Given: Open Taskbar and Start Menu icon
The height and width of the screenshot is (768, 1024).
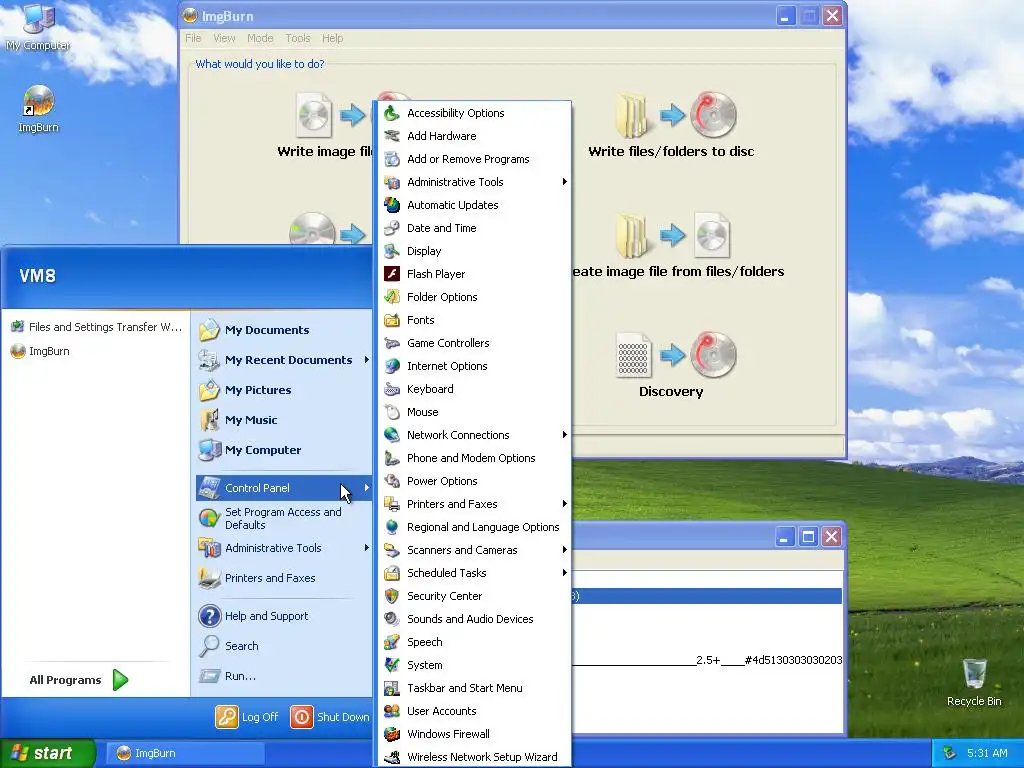Looking at the screenshot, I should tap(392, 688).
